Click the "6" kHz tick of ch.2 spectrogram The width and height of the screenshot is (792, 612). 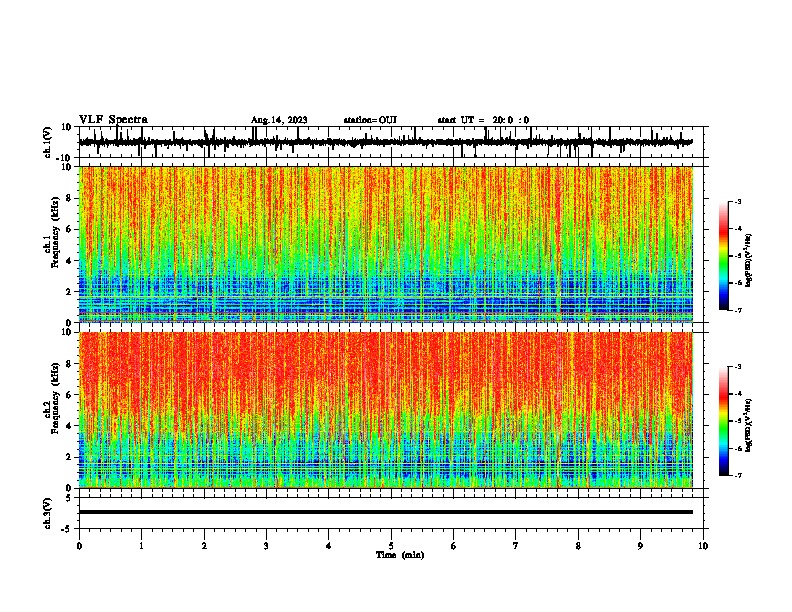click(69, 395)
